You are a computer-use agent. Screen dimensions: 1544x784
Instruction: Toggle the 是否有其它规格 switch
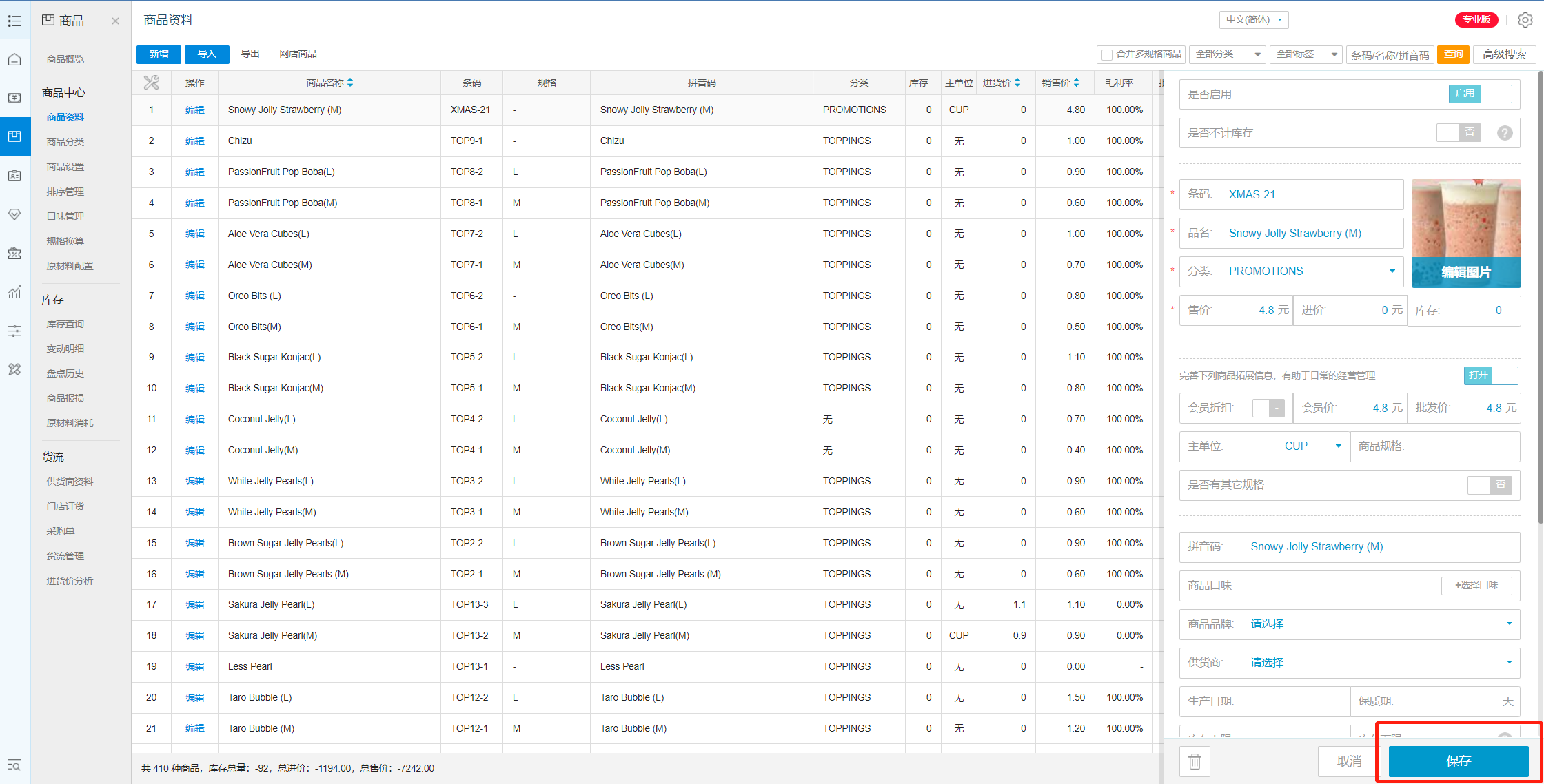point(1489,485)
